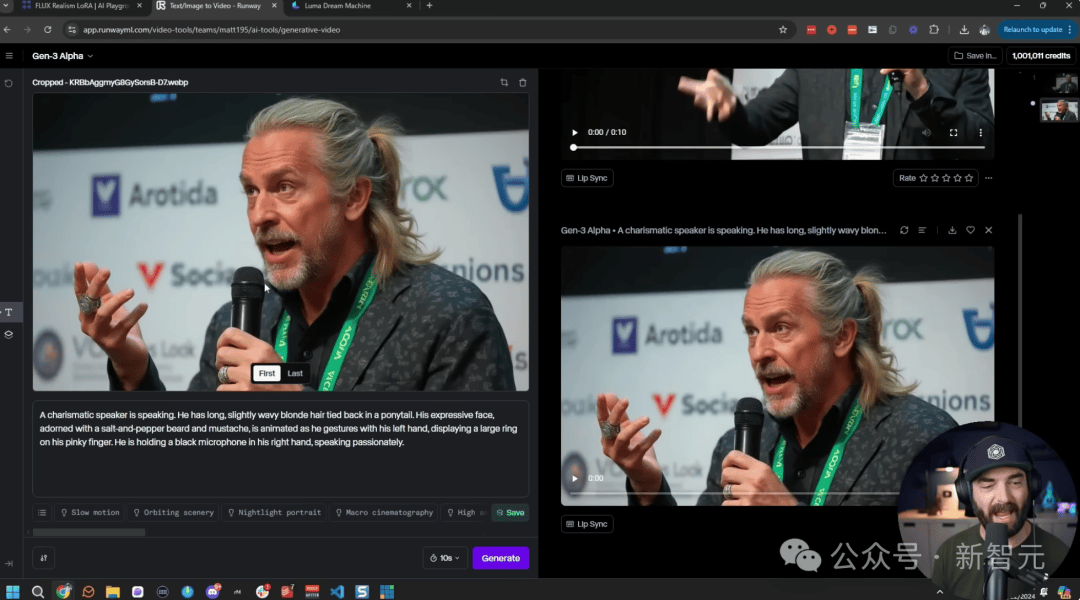Crop the uploaded input image
This screenshot has width=1080, height=600.
click(x=504, y=82)
